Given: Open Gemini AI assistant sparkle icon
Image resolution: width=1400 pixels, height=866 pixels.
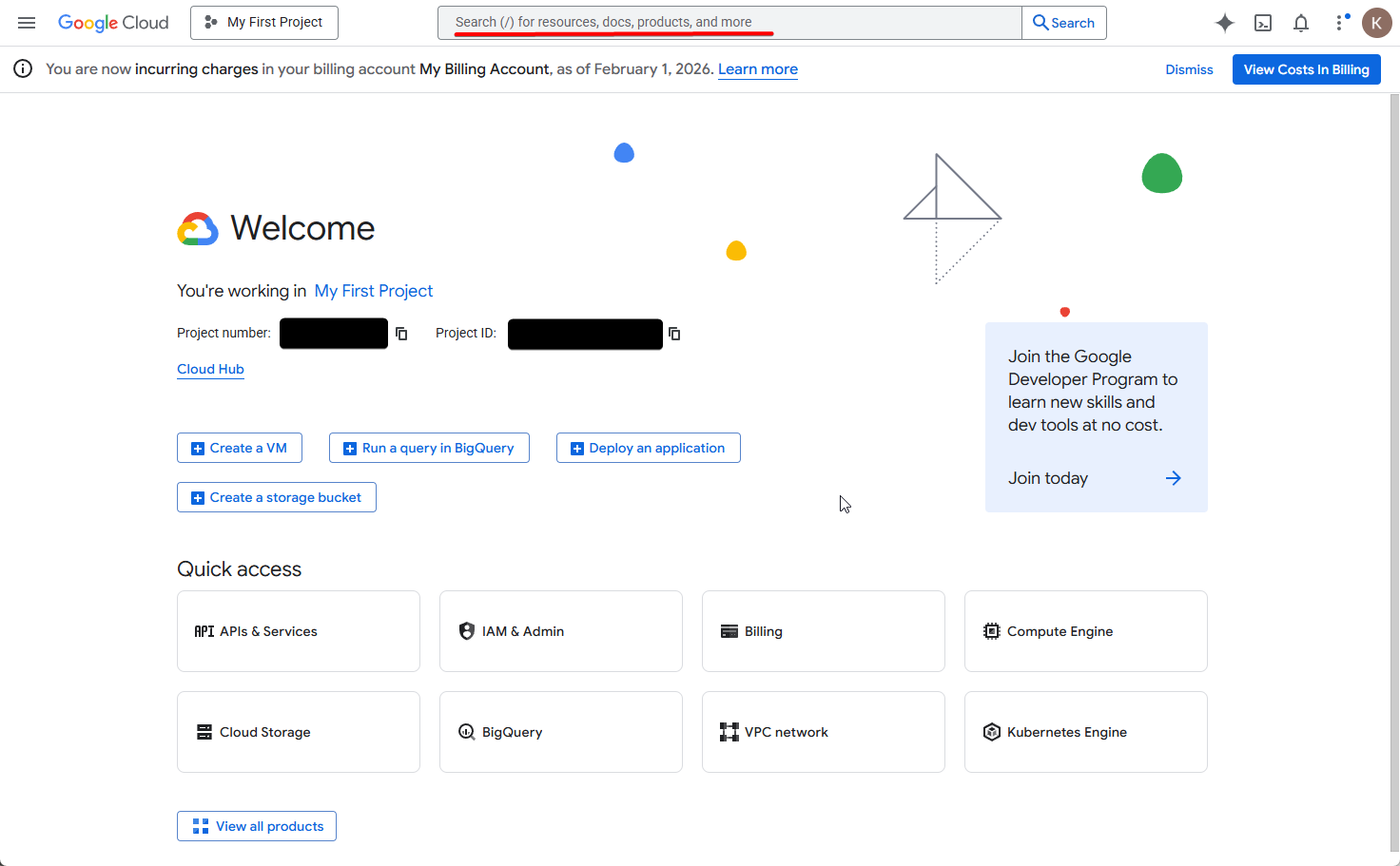Looking at the screenshot, I should pos(1225,23).
